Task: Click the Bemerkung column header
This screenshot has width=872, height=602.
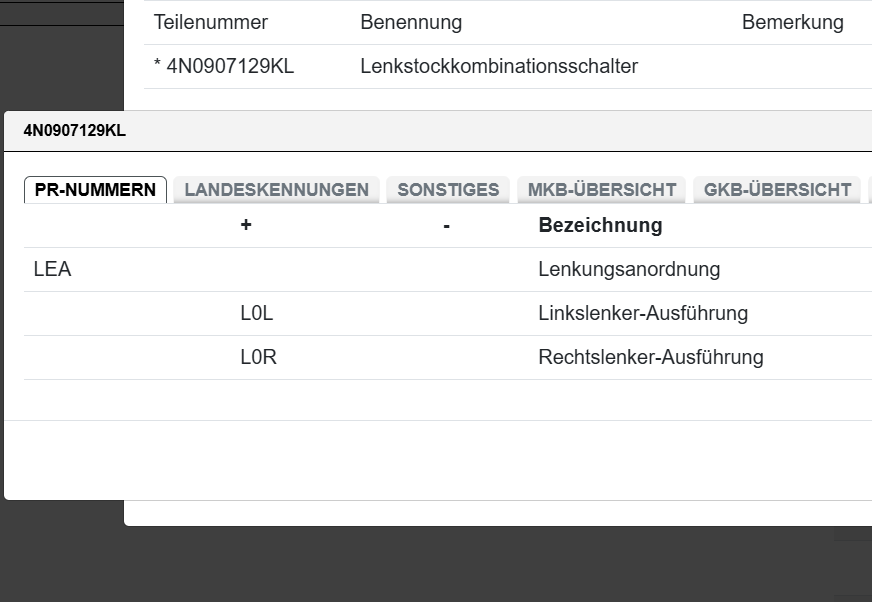Action: pyautogui.click(x=792, y=22)
